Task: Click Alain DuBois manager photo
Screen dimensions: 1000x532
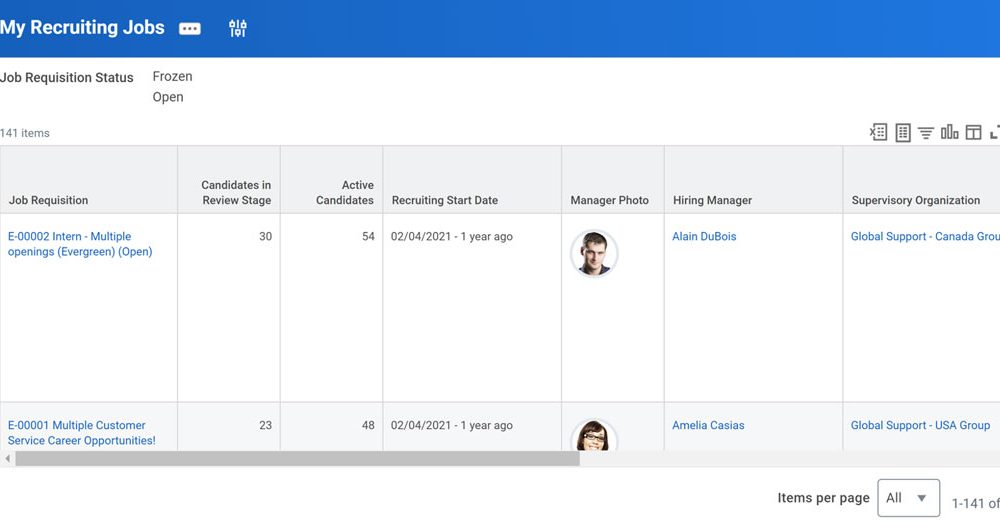Action: 594,253
